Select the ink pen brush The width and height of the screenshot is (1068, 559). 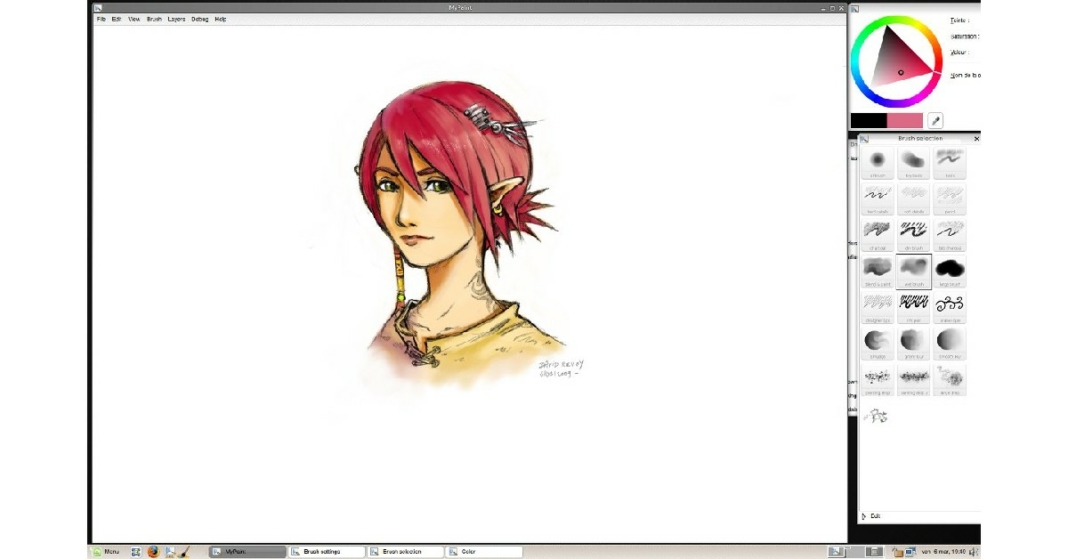pyautogui.click(x=913, y=308)
